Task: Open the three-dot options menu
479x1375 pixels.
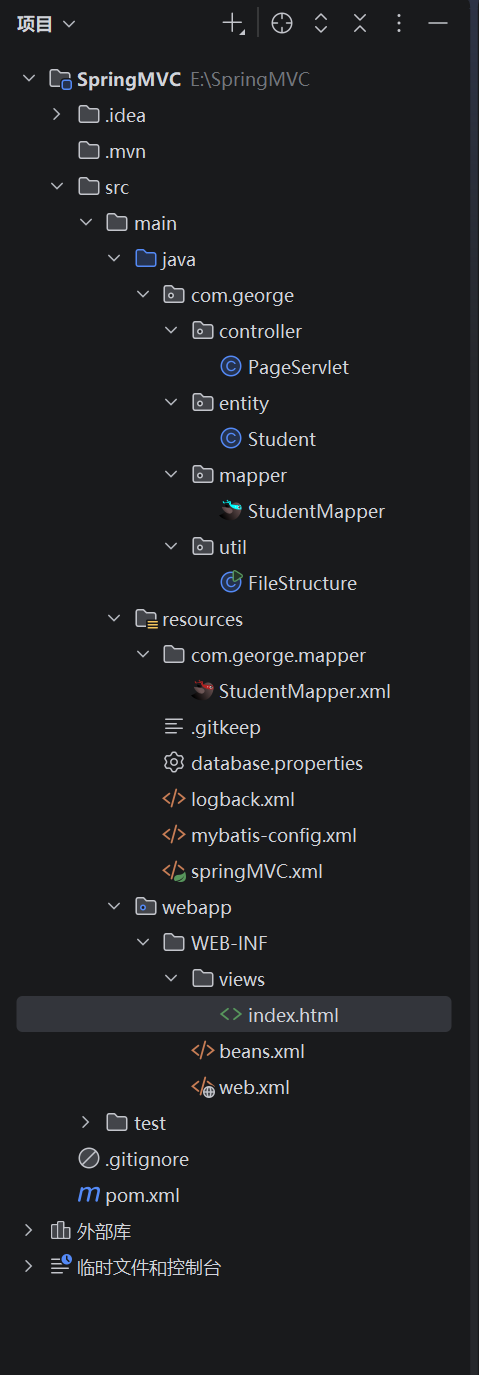Action: (x=399, y=24)
